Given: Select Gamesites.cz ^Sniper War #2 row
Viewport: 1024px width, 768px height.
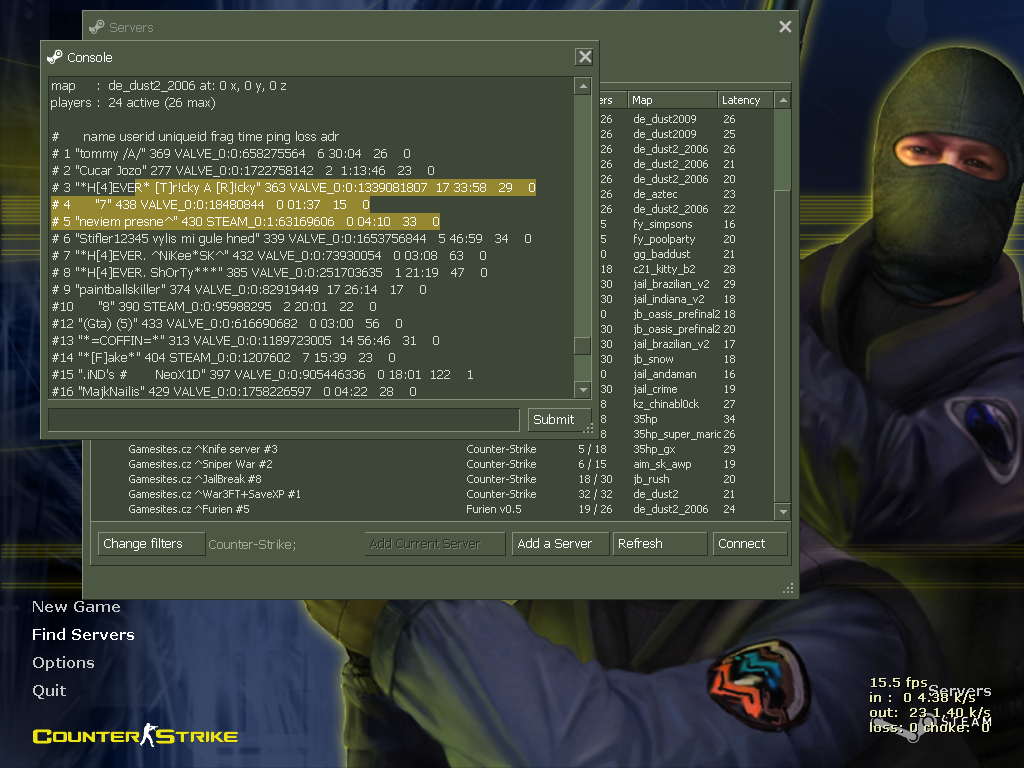Looking at the screenshot, I should pyautogui.click(x=432, y=464).
